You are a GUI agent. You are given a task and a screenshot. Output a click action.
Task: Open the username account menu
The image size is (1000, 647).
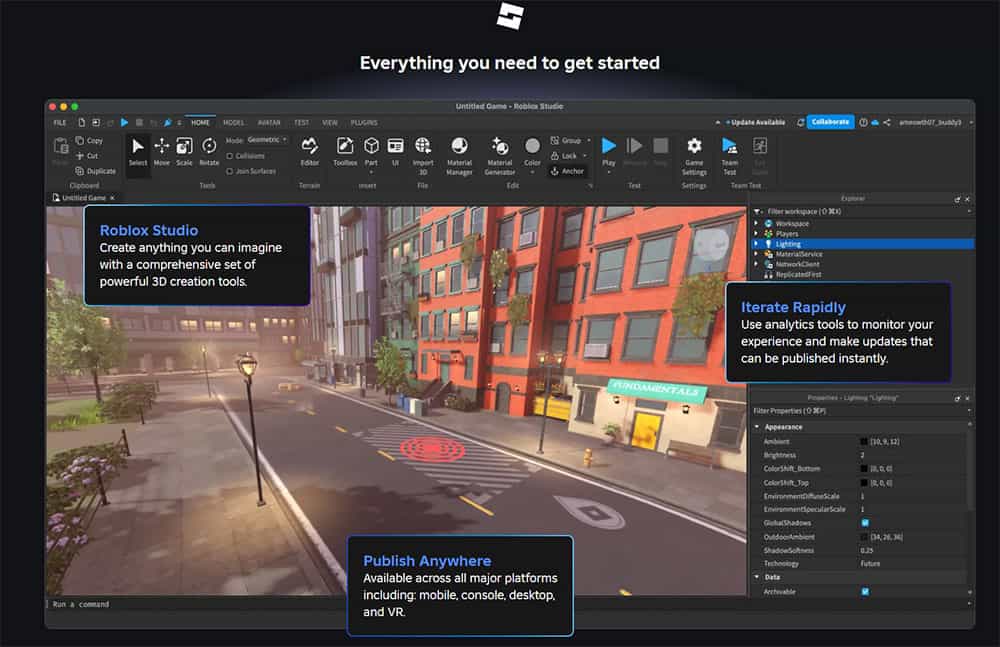[x=934, y=123]
